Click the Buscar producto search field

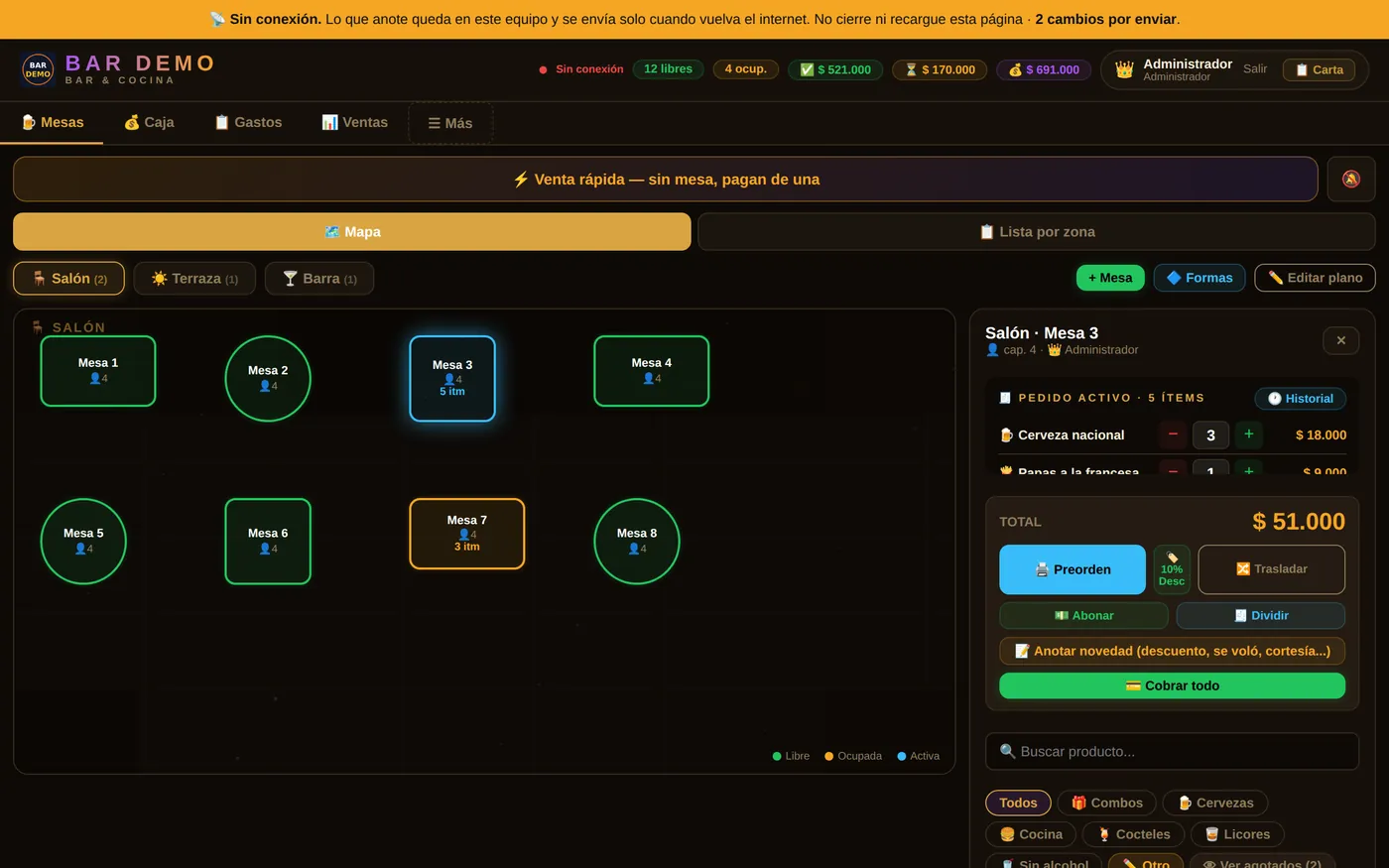tap(1172, 751)
